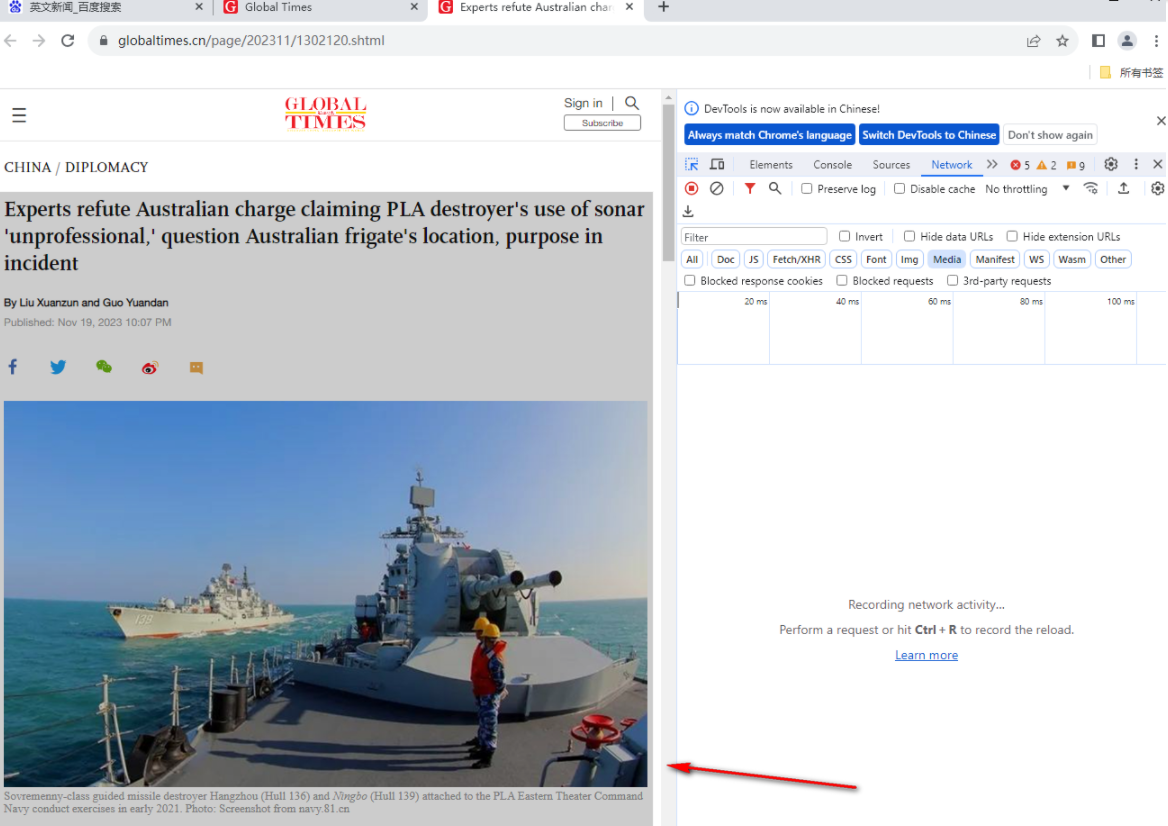Switch to the Elements tab
Screen dimensions: 1168x826
tap(770, 165)
